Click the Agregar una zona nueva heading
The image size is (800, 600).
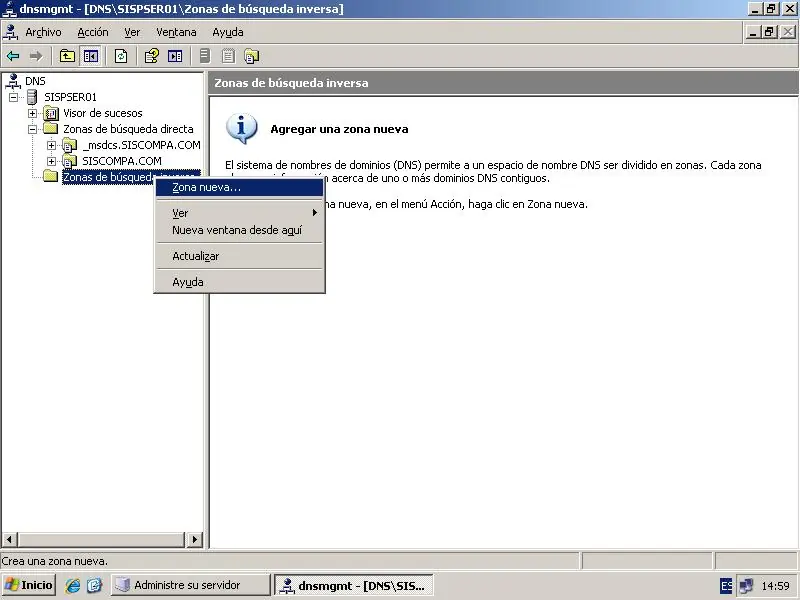pyautogui.click(x=339, y=129)
